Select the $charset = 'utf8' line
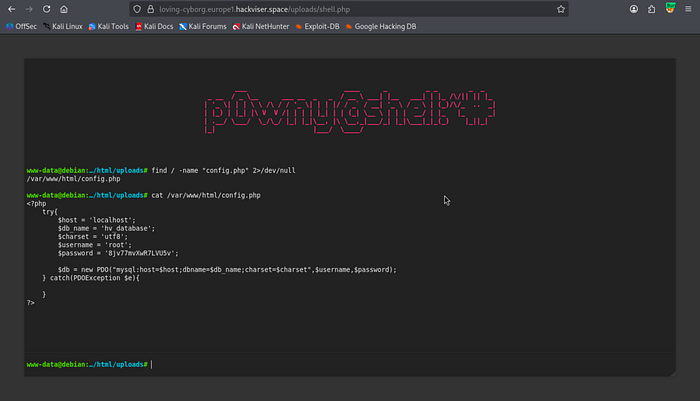This screenshot has height=401, width=700. 92,237
